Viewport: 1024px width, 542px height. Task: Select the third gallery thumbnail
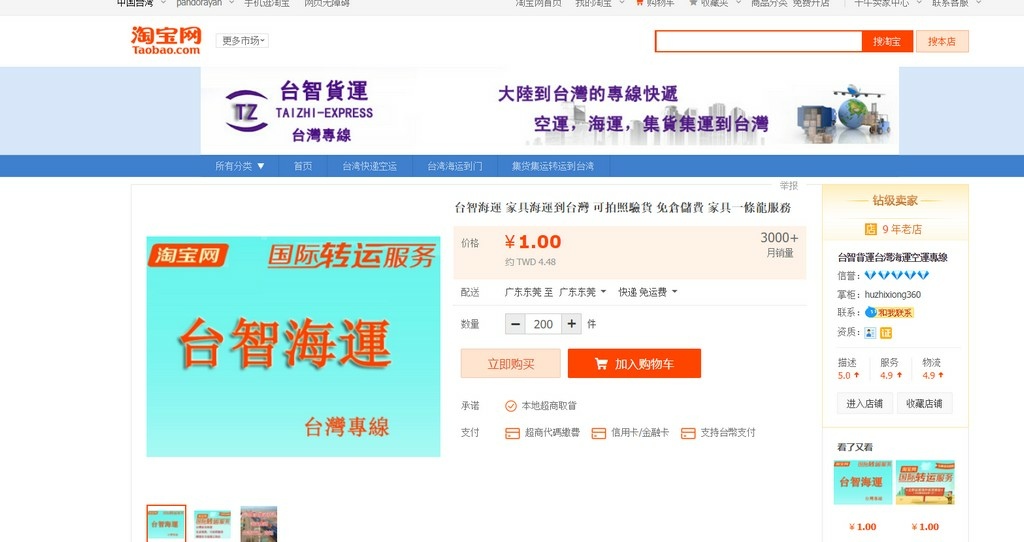point(259,524)
